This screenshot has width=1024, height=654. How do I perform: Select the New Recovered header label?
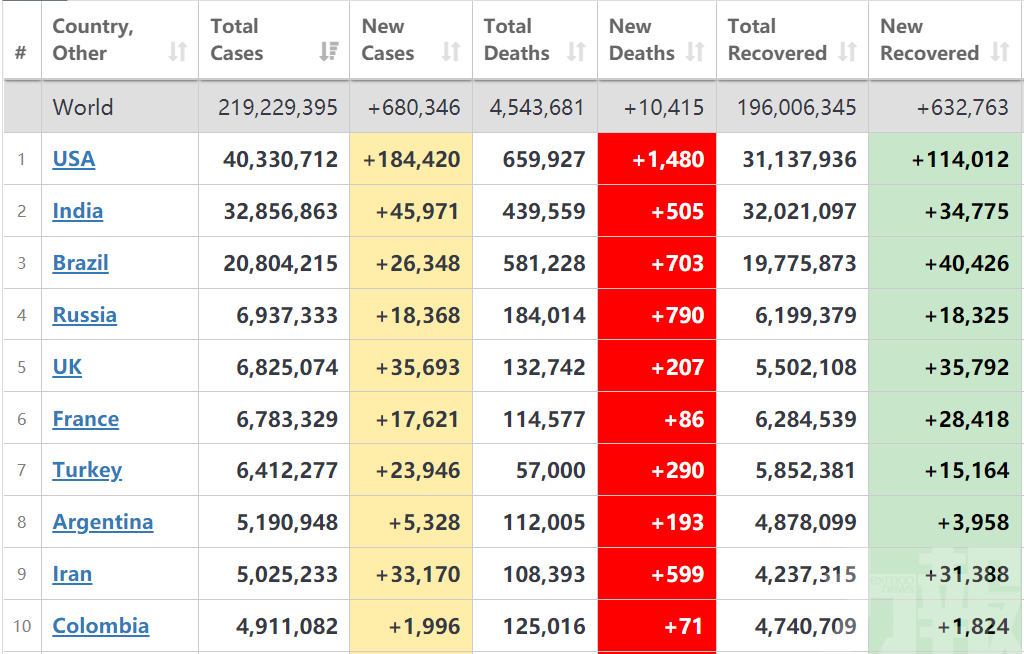coord(929,39)
